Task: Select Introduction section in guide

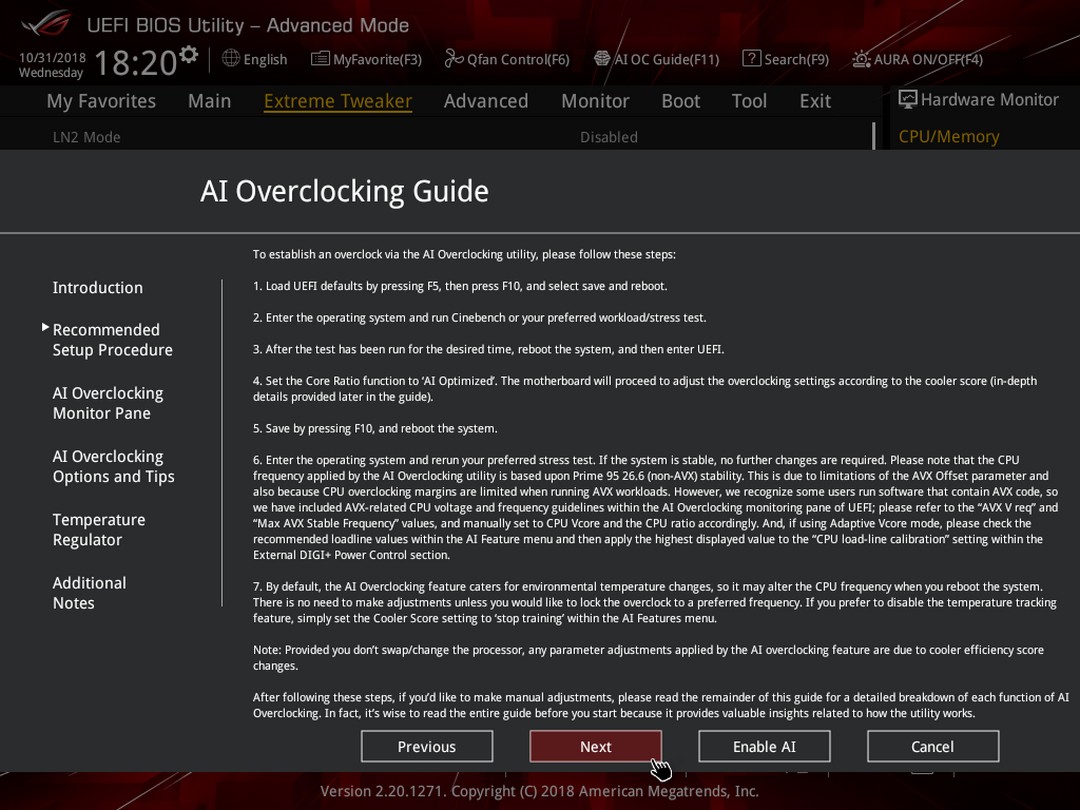Action: click(98, 288)
